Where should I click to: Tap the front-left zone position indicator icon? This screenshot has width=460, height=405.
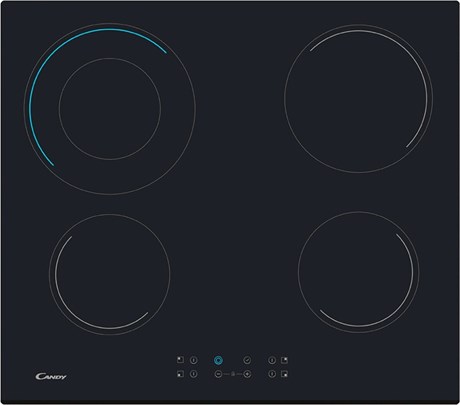click(180, 374)
